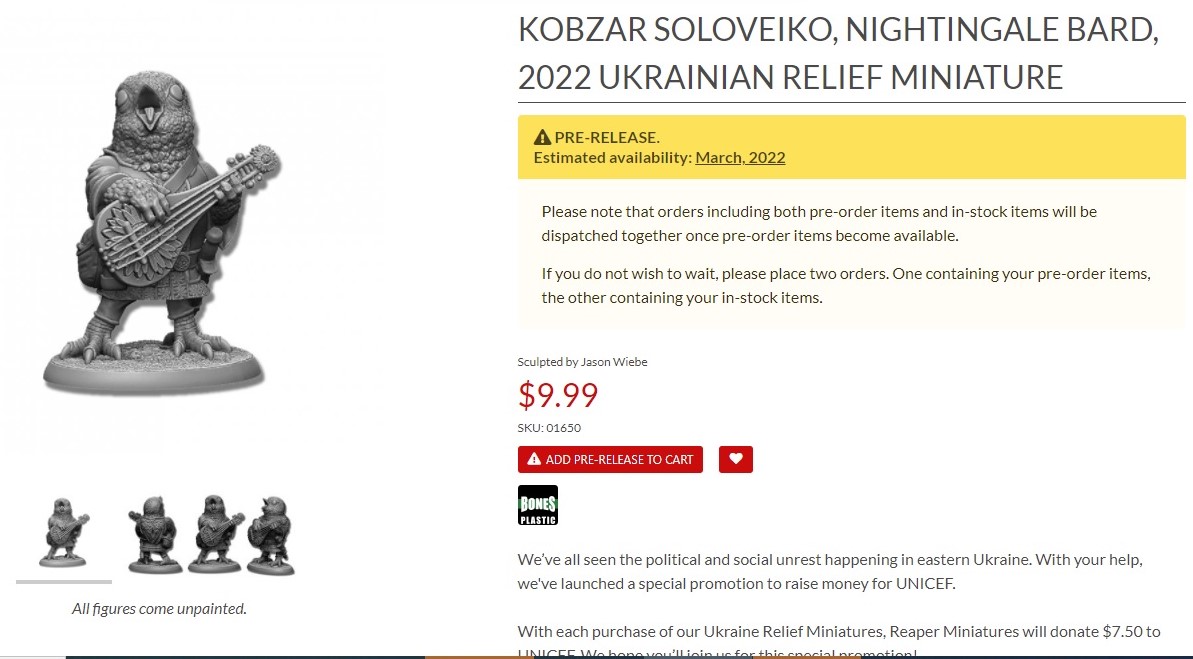The width and height of the screenshot is (1193, 659).
Task: Click the heart wishlist icon button
Action: point(735,459)
